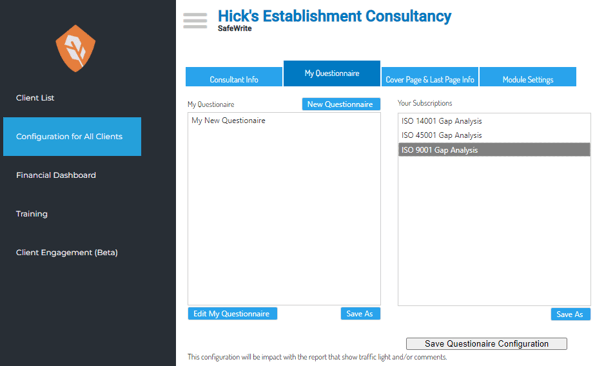Click the Edit My Questionnaire button
This screenshot has width=595, height=366.
point(232,314)
